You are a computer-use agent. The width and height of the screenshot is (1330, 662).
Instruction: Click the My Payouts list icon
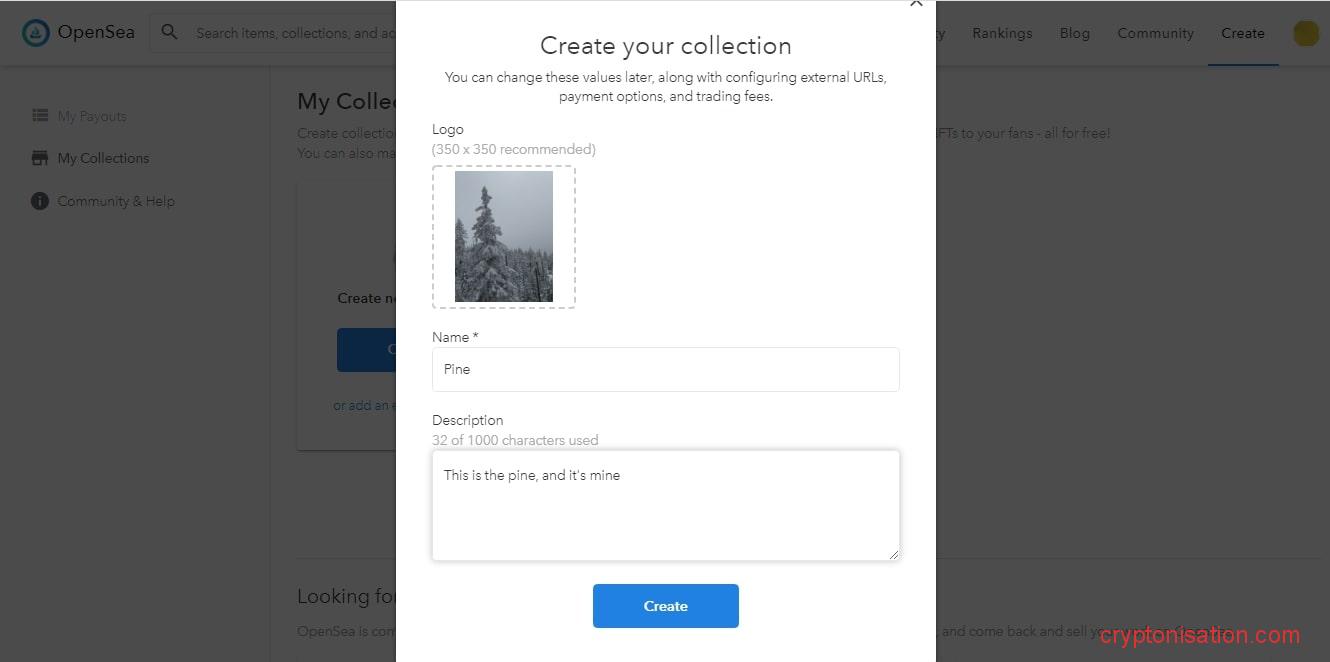(x=40, y=116)
